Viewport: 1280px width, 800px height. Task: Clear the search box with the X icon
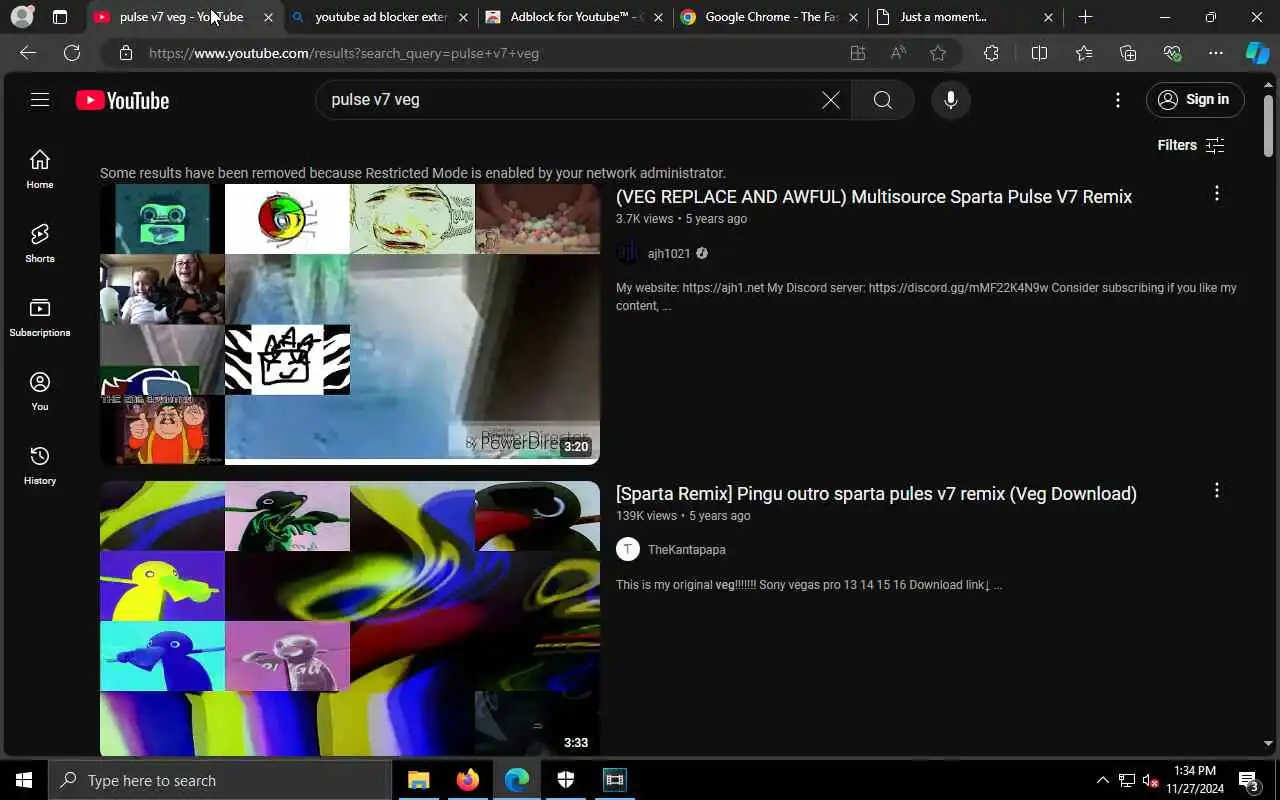tap(831, 100)
